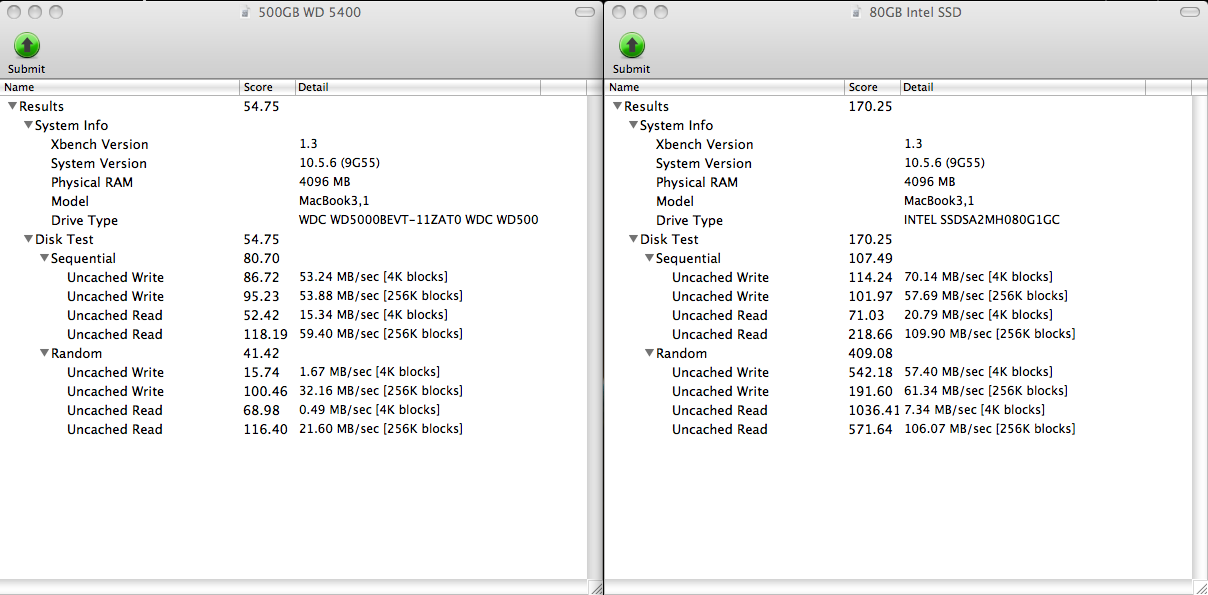Viewport: 1208px width, 595px height.
Task: Select row with 57.69 MB/sec [256K blocks]
Action: [x=898, y=296]
